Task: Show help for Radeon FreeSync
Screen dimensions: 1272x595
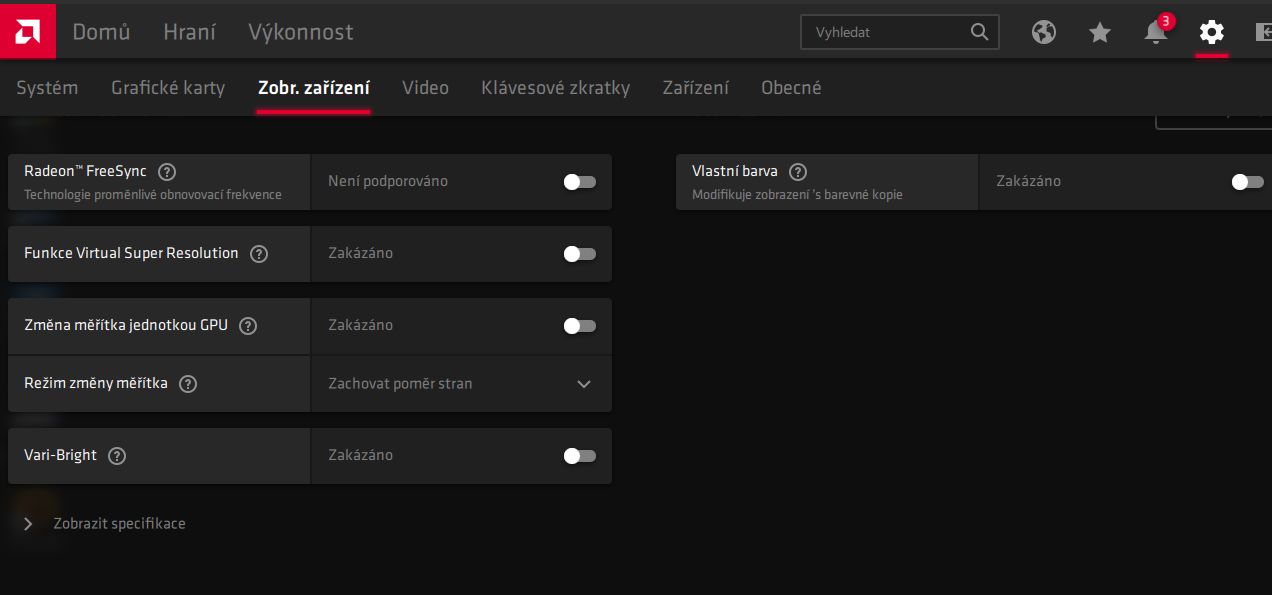Action: [x=167, y=172]
